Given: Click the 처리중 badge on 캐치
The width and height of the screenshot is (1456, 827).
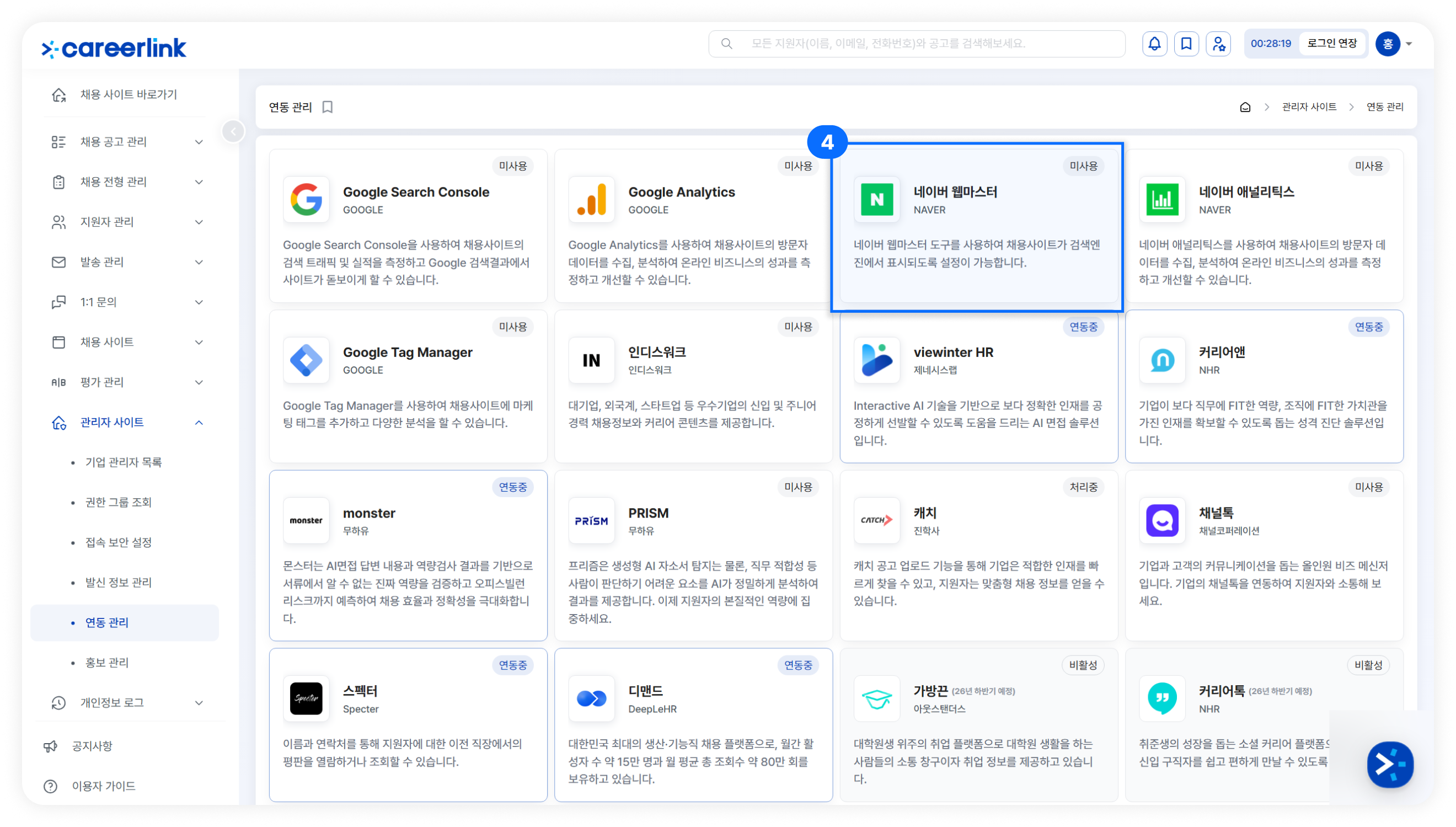Looking at the screenshot, I should tap(1084, 487).
